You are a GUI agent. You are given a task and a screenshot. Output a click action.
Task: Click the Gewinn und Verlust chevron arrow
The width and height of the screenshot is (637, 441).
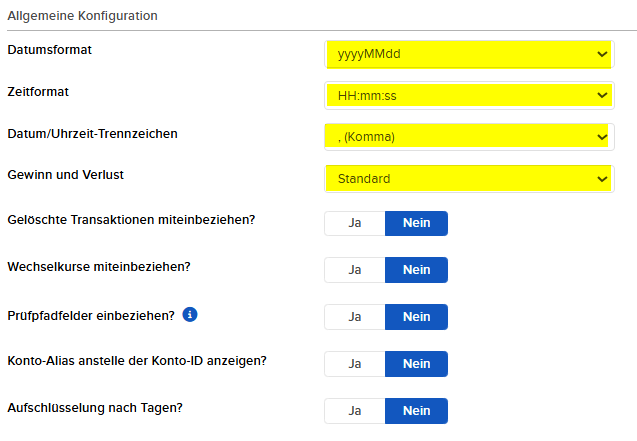(602, 179)
